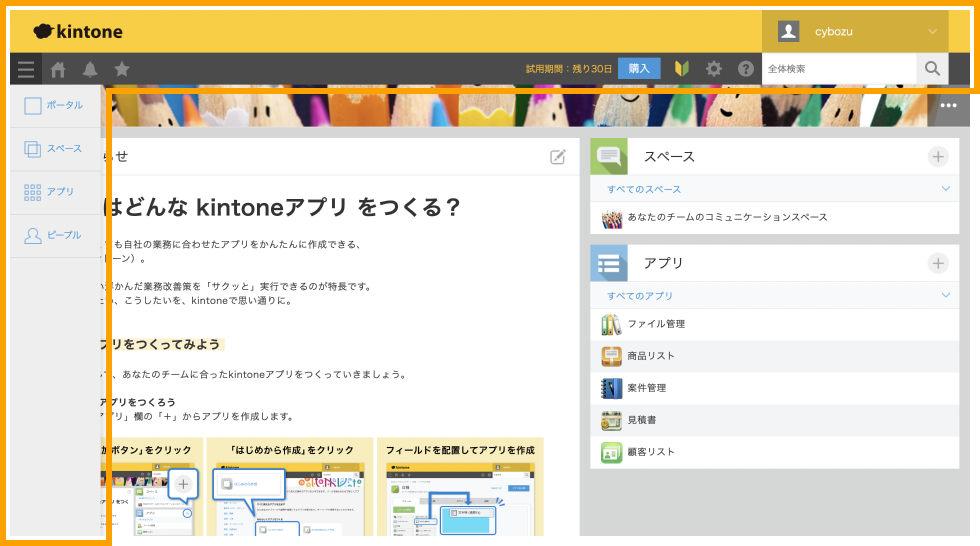Screen dimensions: 980x546
Task: Edit the announcement with pencil icon
Action: (x=558, y=156)
